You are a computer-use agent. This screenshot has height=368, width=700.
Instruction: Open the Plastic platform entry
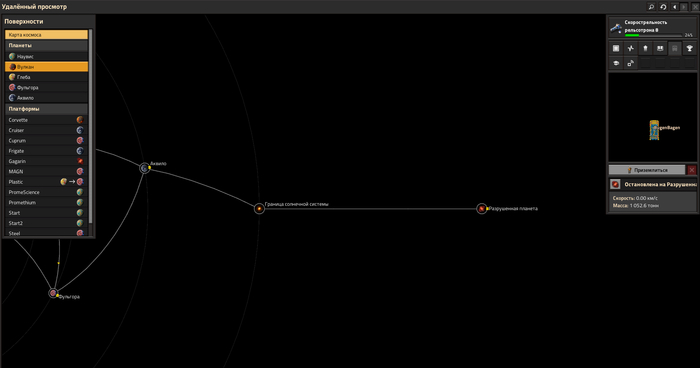tap(46, 182)
